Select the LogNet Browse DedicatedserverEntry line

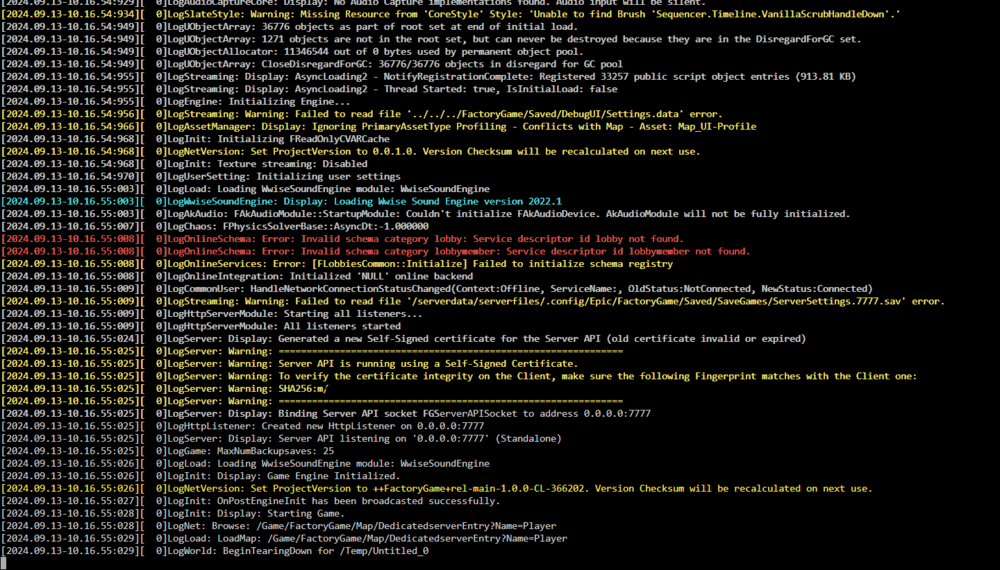click(x=279, y=526)
